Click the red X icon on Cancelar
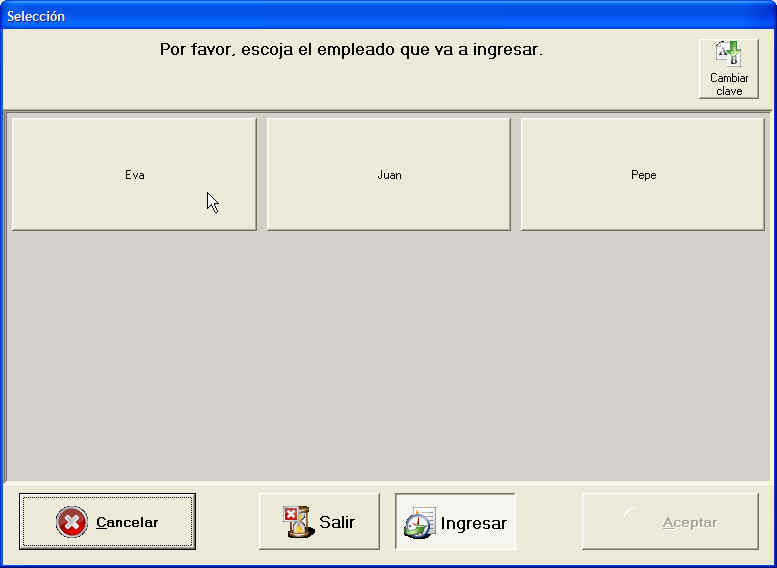777x568 pixels. (72, 522)
